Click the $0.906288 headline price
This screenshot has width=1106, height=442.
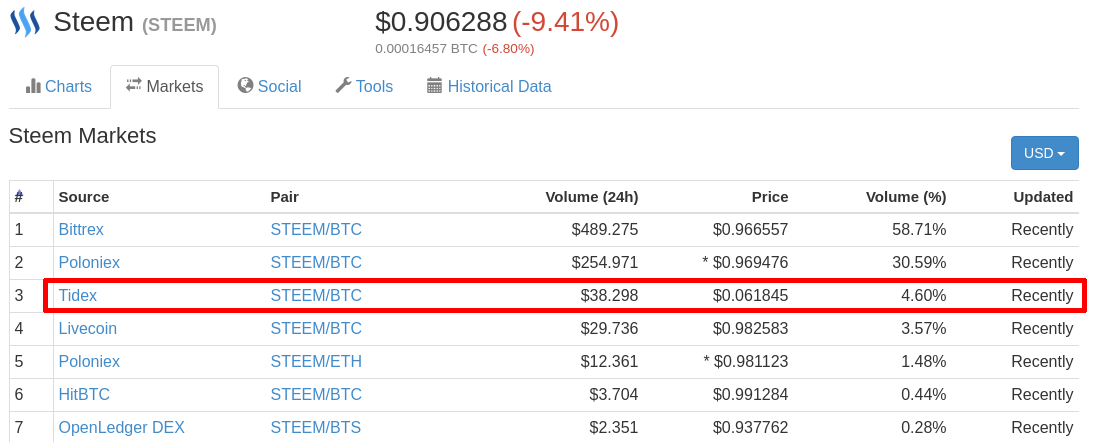[x=441, y=22]
